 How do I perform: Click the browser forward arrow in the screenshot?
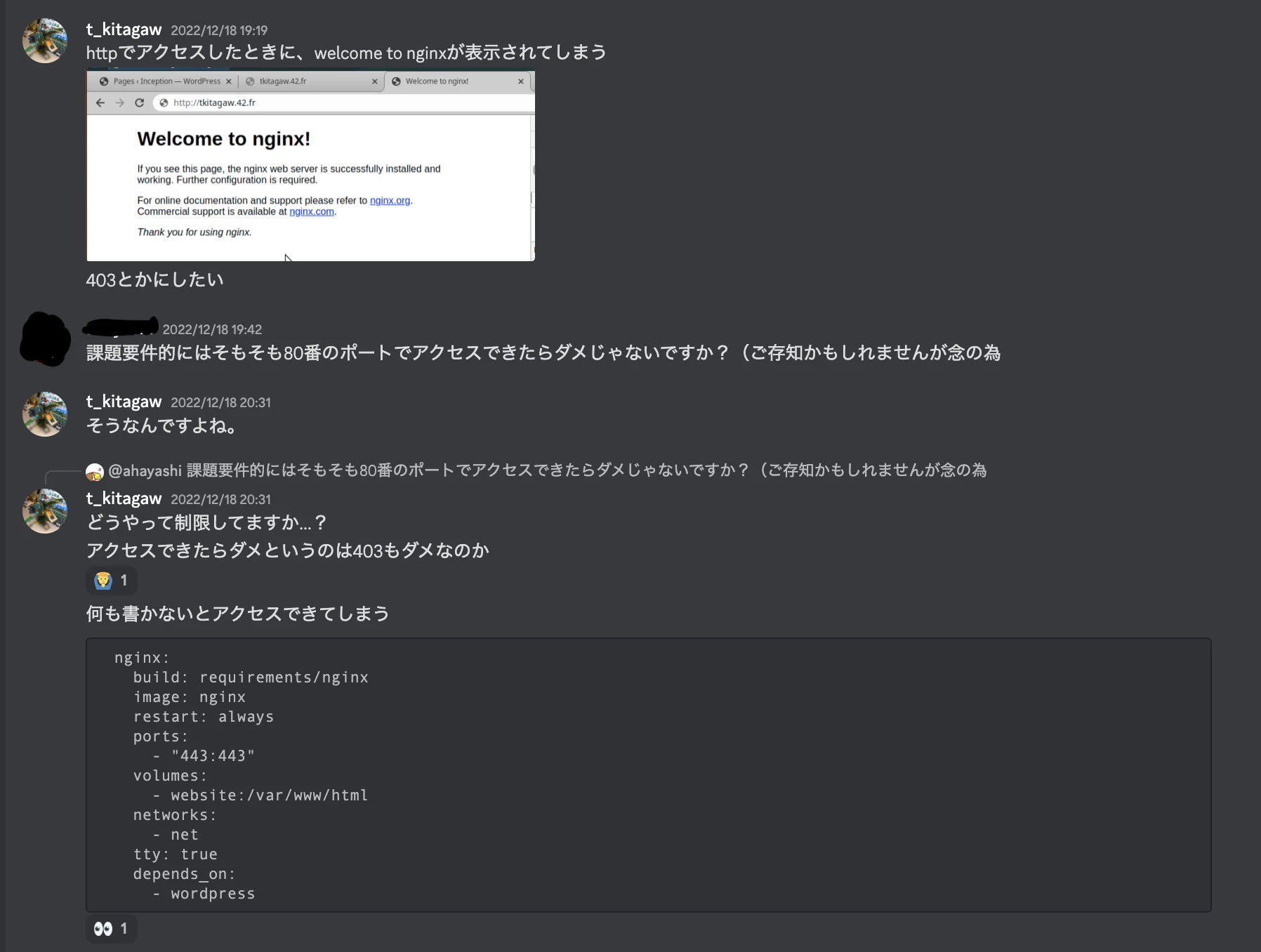click(x=120, y=103)
